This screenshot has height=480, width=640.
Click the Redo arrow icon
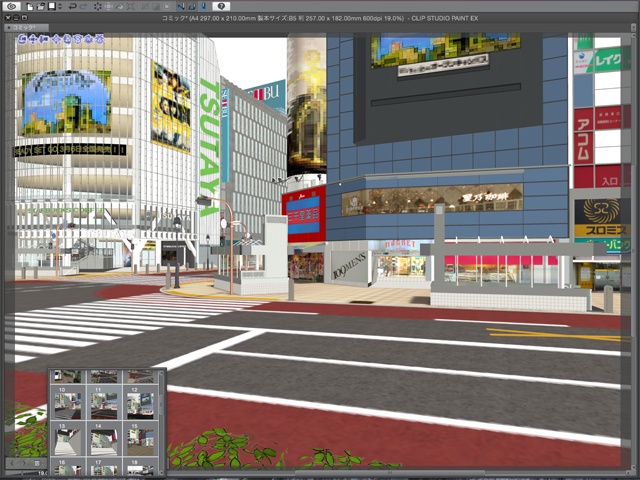[x=83, y=7]
